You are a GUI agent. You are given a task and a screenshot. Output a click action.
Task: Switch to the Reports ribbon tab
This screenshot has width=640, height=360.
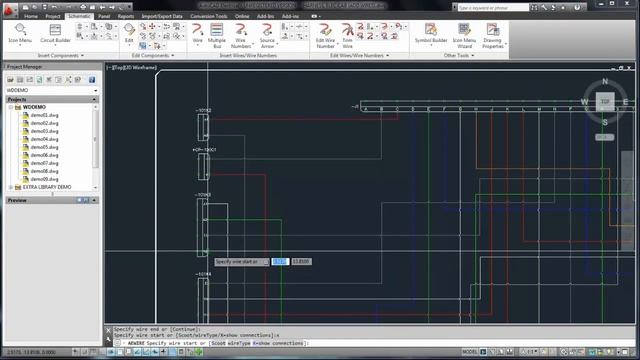[x=126, y=16]
